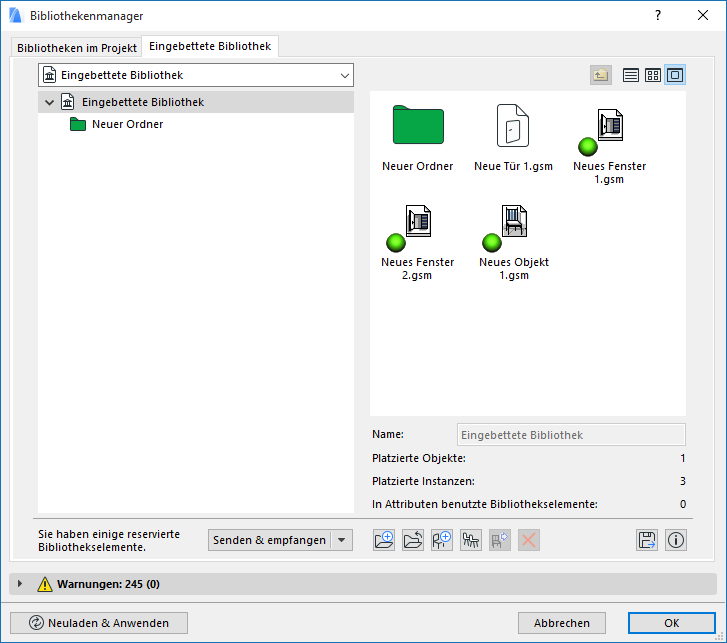Viewport: 727px width, 643px height.
Task: Open the Eingebettete Bibliothek tab
Action: point(210,46)
